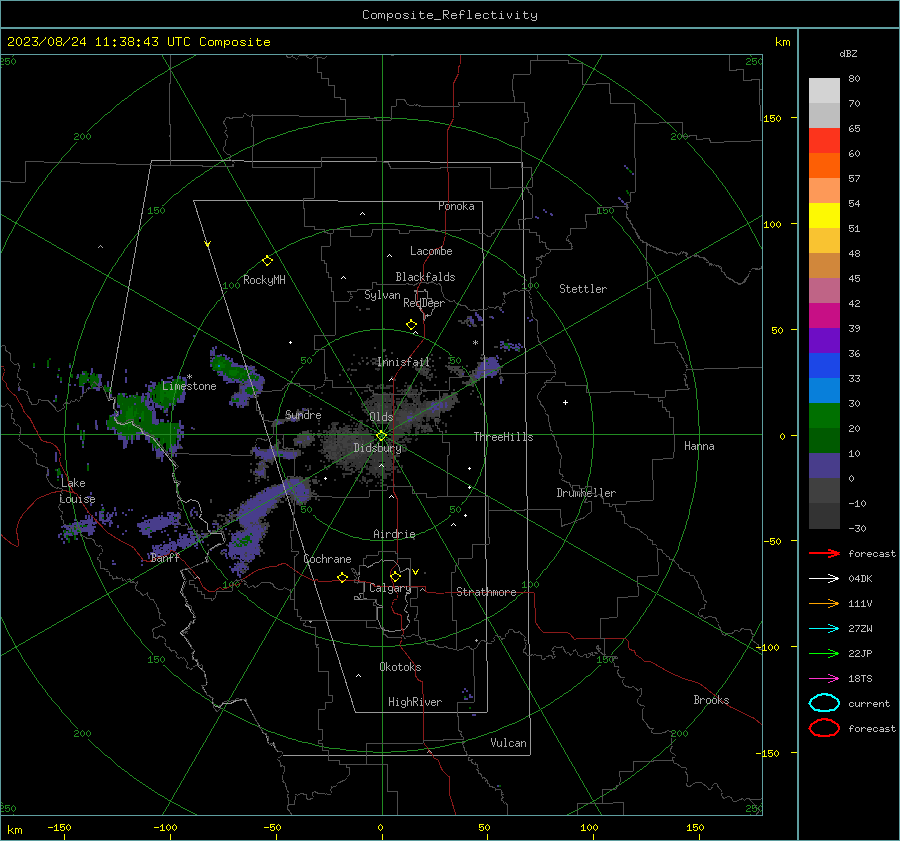
Task: Click the red forecast arrow in legend
Action: pyautogui.click(x=824, y=553)
